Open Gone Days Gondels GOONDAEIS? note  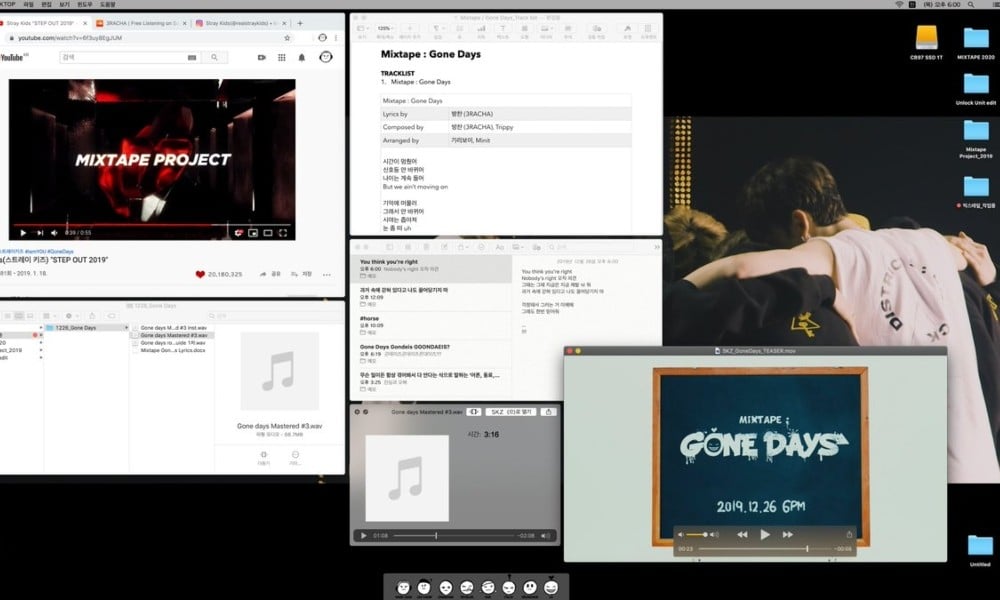(431, 353)
